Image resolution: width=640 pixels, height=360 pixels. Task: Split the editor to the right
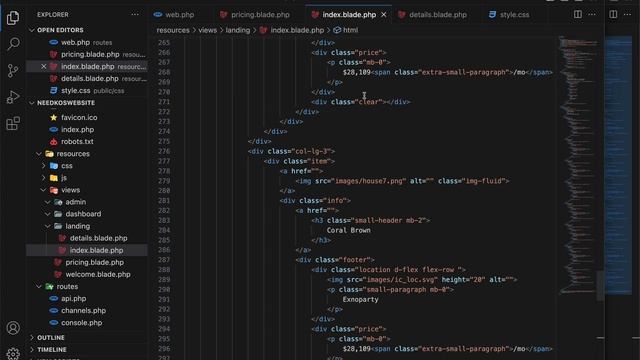click(x=578, y=14)
